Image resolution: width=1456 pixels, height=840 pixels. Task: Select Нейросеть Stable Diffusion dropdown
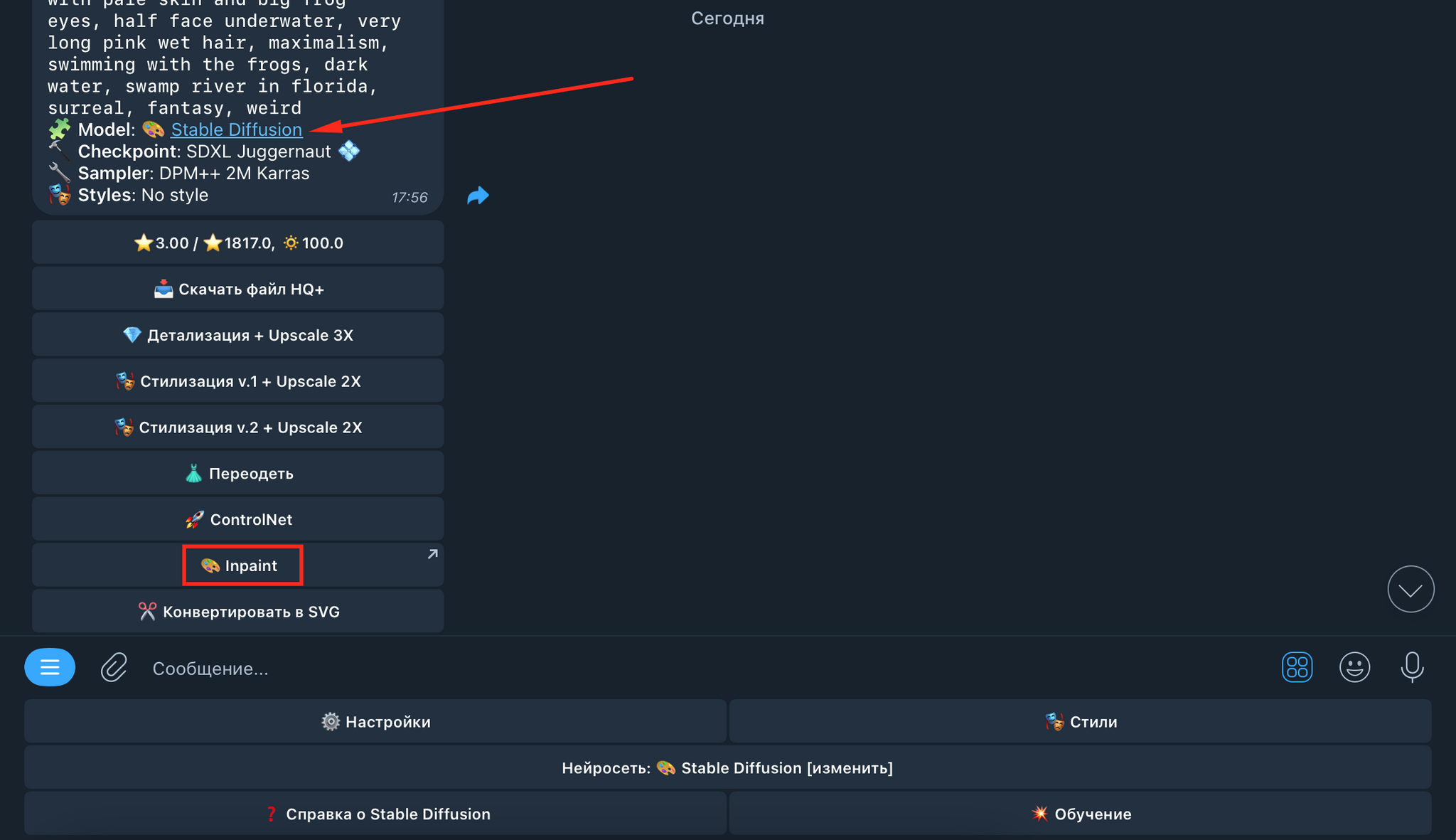pyautogui.click(x=728, y=767)
